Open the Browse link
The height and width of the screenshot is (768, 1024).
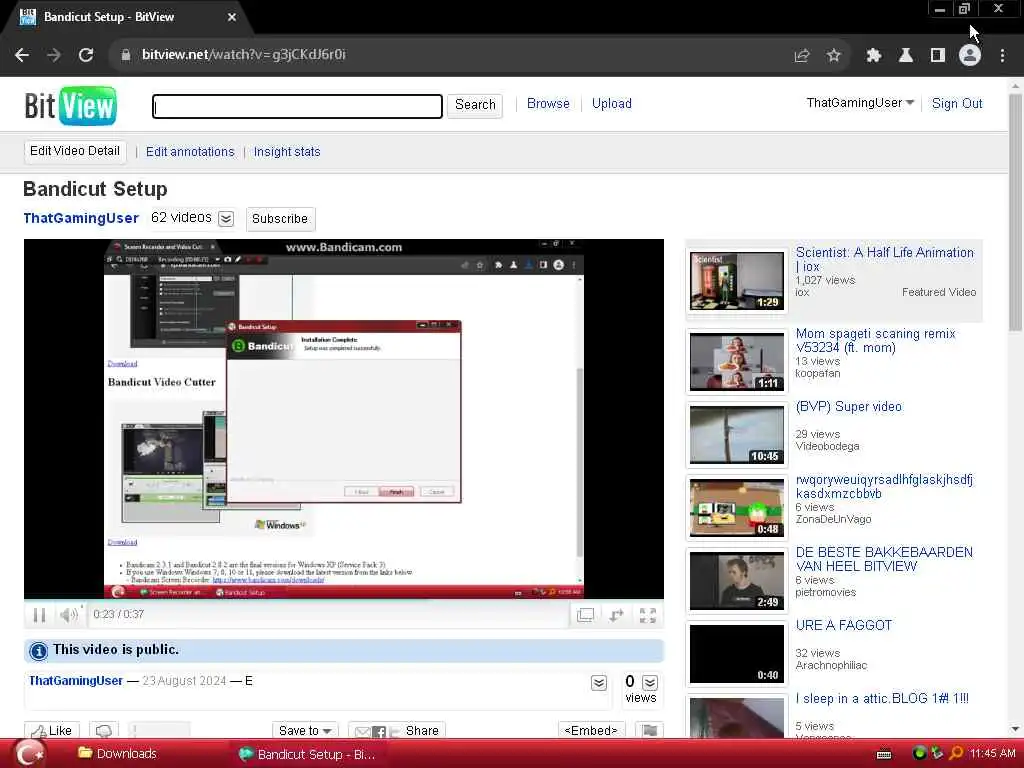(x=548, y=104)
